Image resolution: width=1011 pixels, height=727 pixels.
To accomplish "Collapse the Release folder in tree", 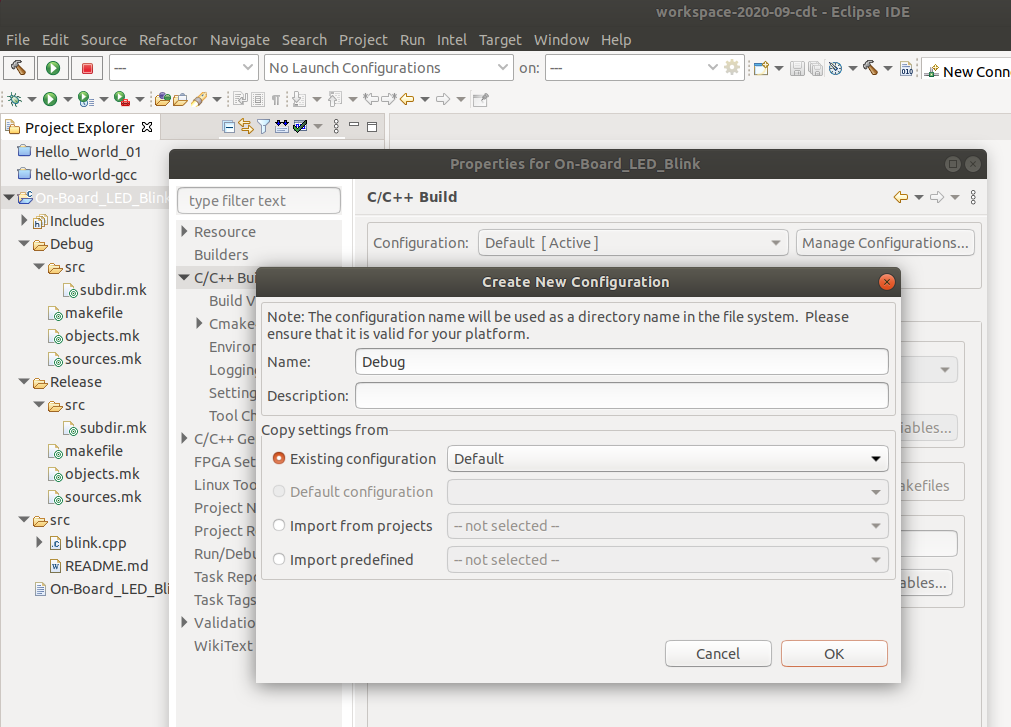I will pyautogui.click(x=25, y=382).
